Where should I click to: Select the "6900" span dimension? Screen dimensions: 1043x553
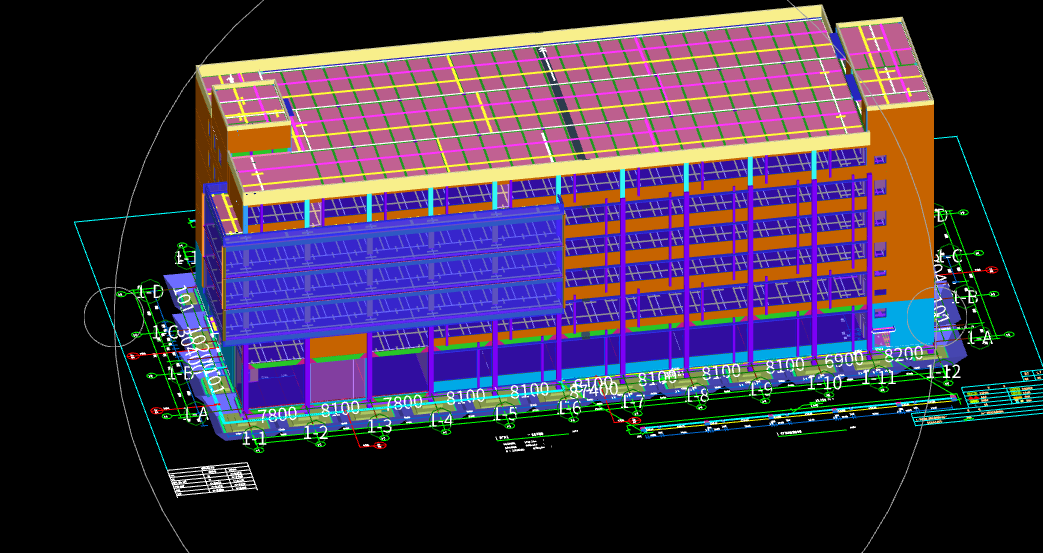(843, 362)
